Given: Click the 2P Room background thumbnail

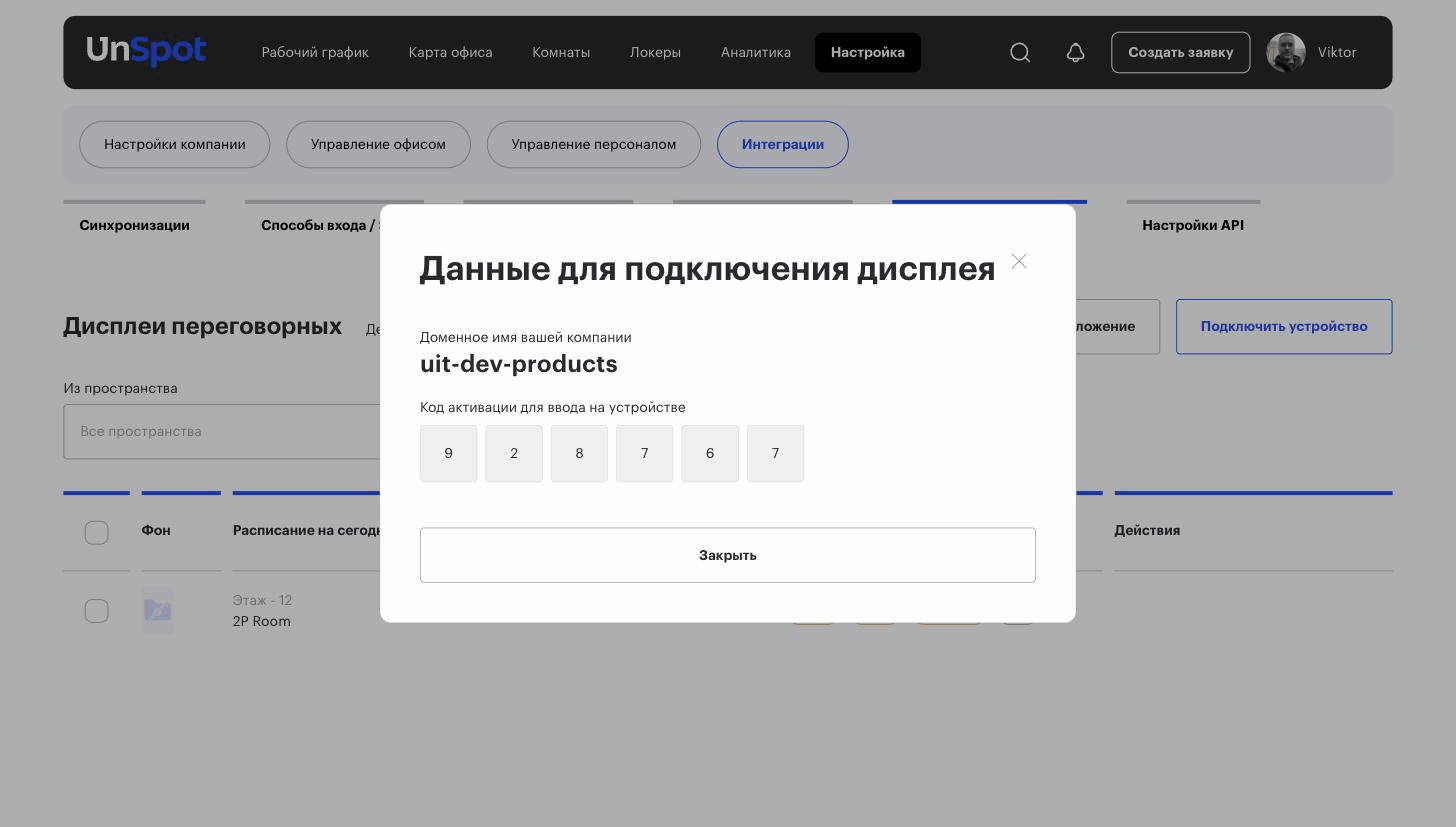Looking at the screenshot, I should (157, 610).
